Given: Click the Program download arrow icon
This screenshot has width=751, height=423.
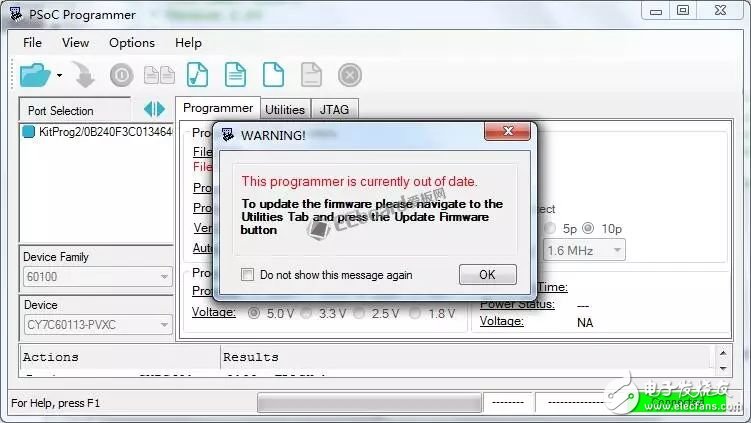Looking at the screenshot, I should point(85,76).
